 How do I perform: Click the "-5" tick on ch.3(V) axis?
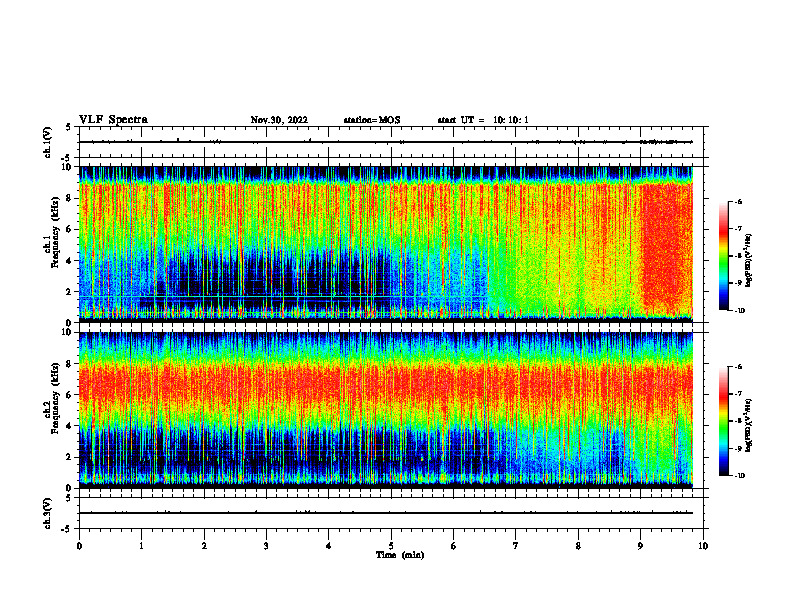[x=67, y=529]
